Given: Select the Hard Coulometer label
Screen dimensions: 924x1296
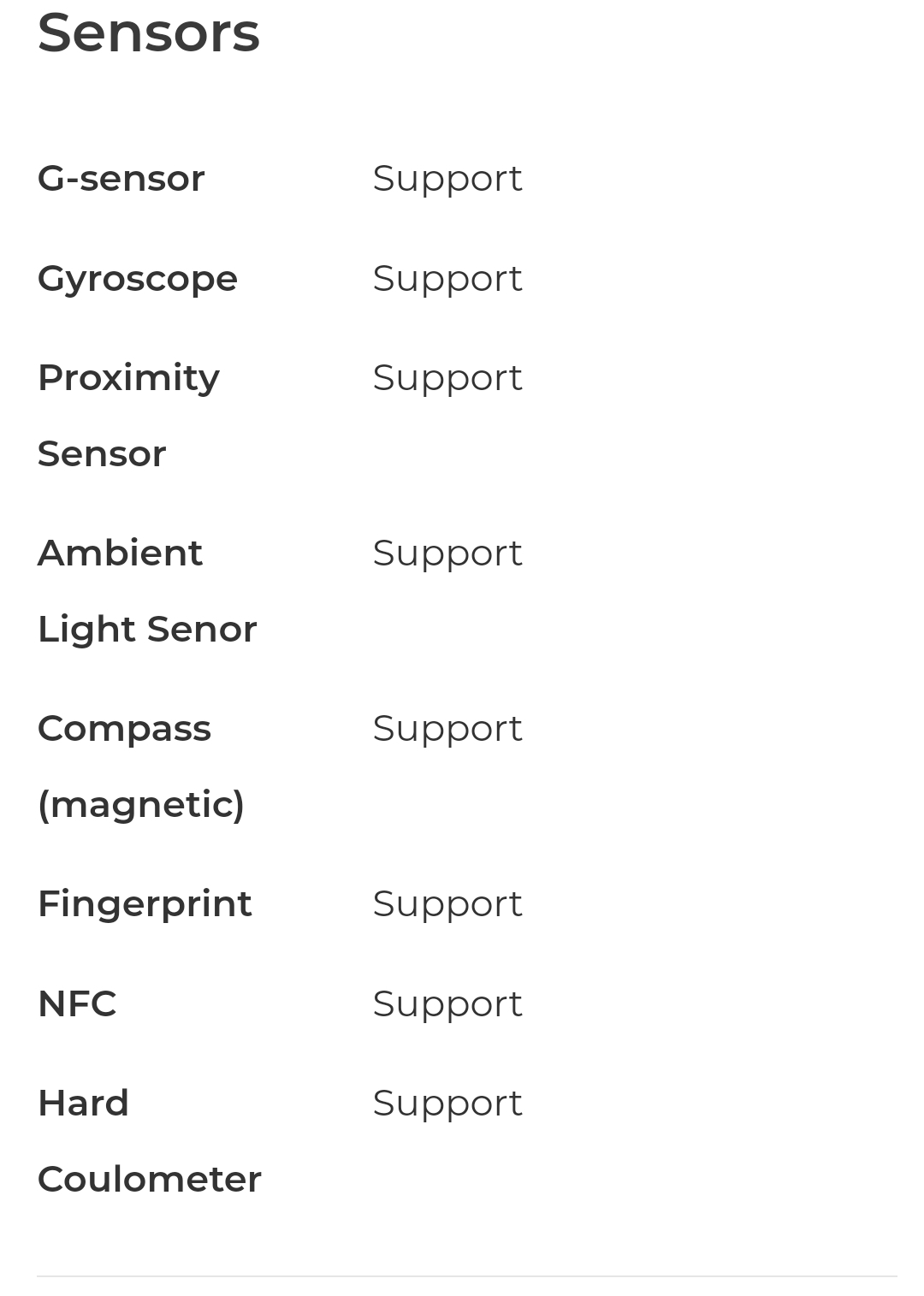Looking at the screenshot, I should [x=150, y=1141].
